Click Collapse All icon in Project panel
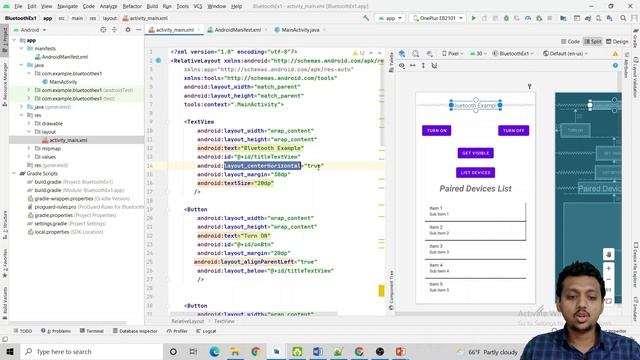The height and width of the screenshot is (360, 640). (x=114, y=30)
